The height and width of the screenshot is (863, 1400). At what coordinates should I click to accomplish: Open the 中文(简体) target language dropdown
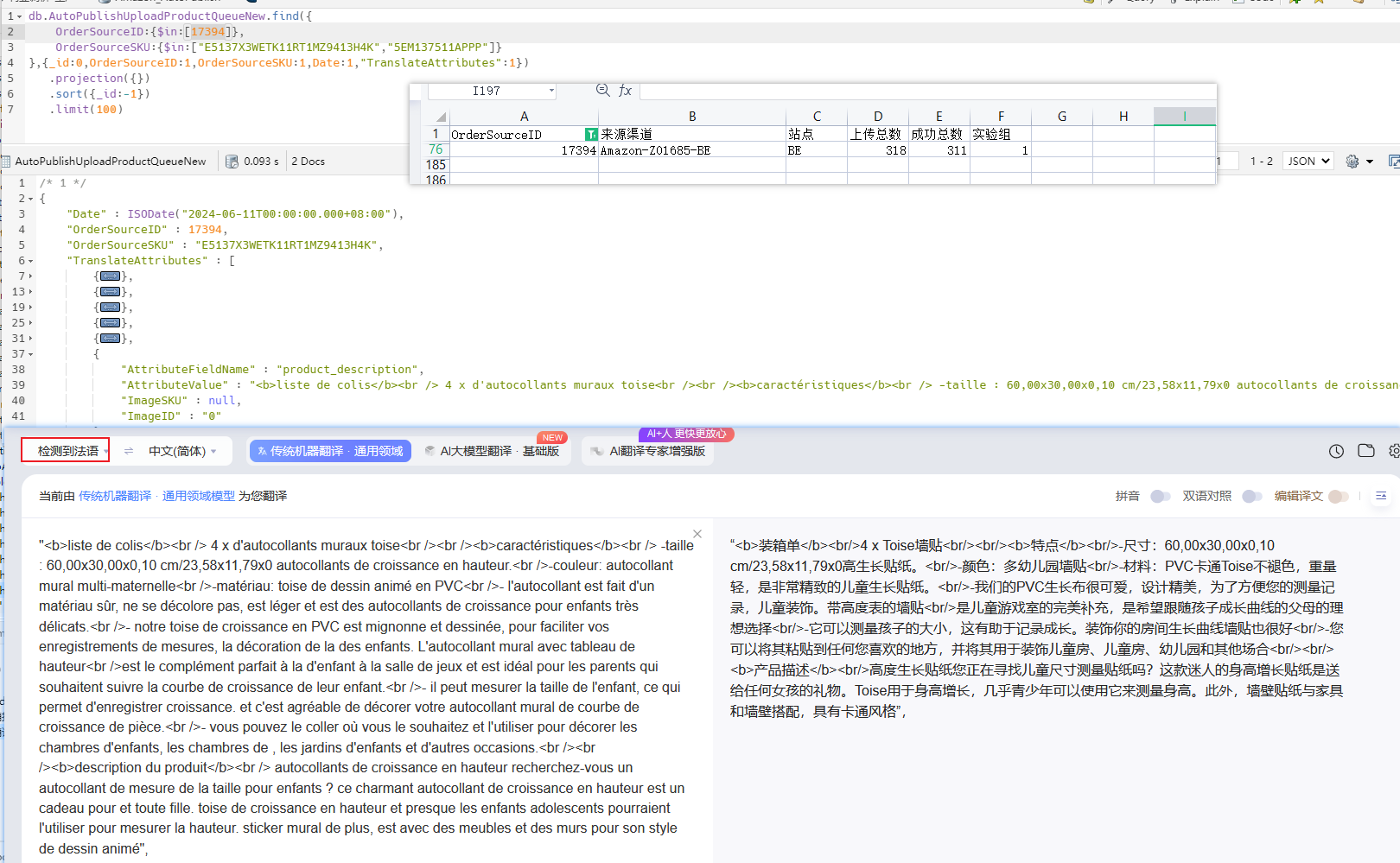[181, 451]
